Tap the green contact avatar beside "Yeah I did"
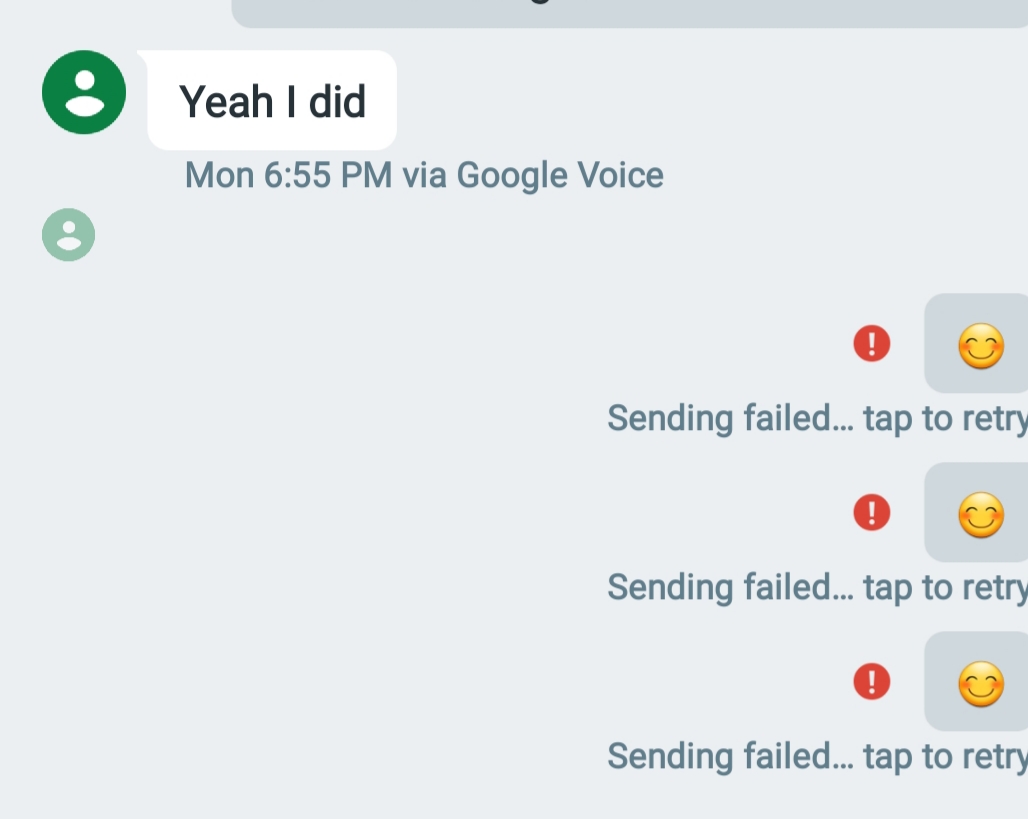 84,92
